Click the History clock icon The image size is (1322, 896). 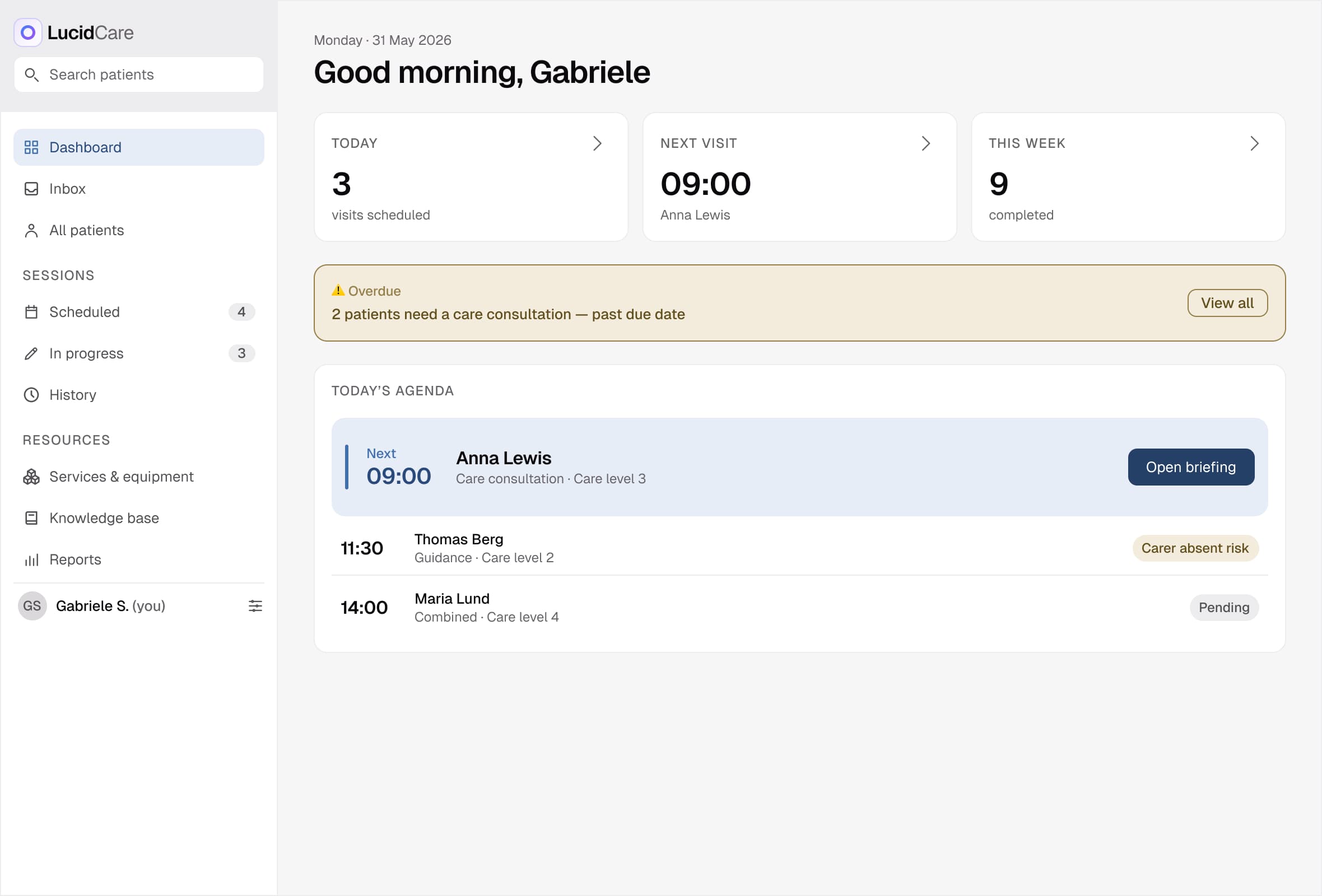(x=31, y=395)
